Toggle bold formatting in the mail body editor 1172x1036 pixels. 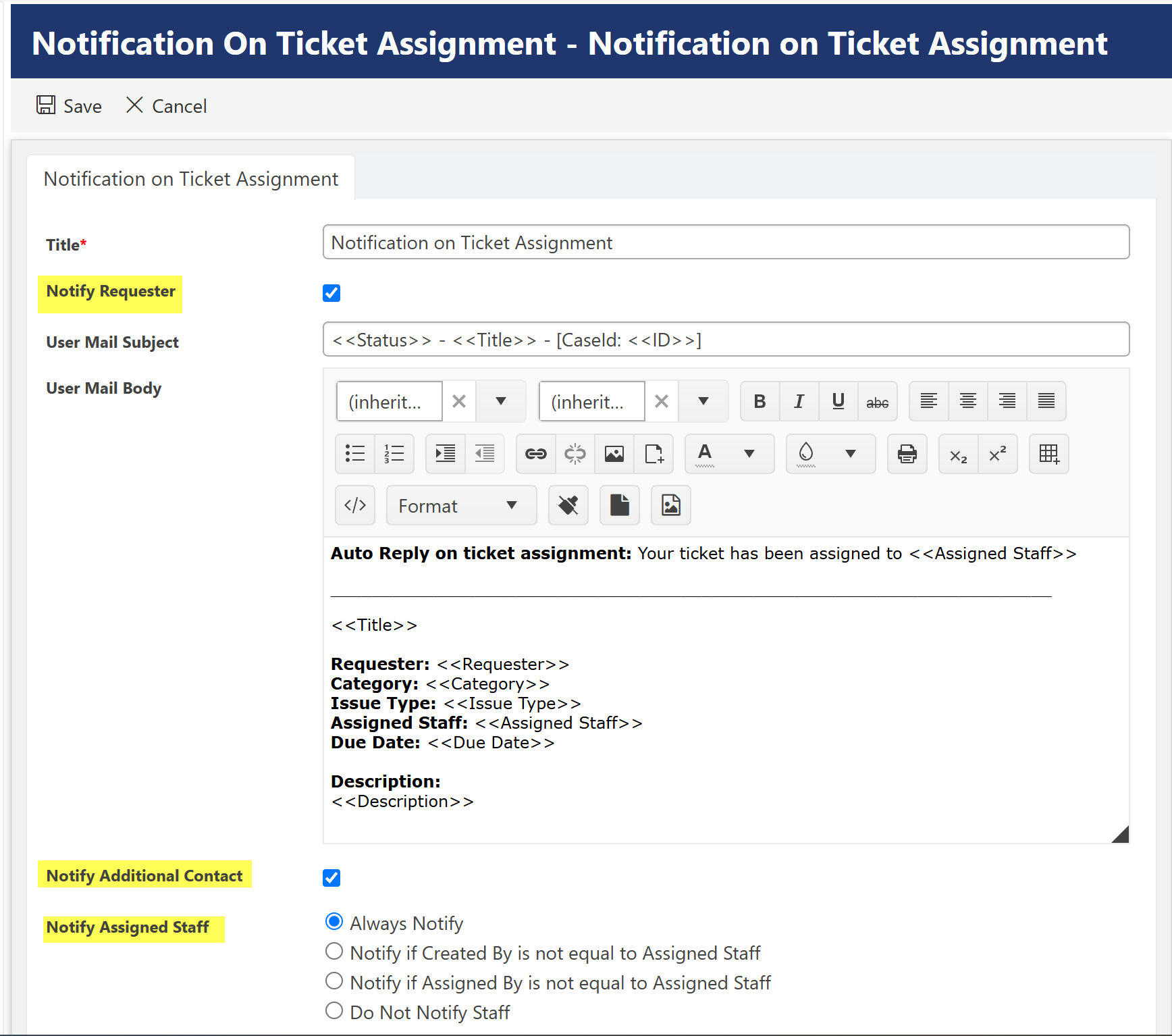point(760,401)
